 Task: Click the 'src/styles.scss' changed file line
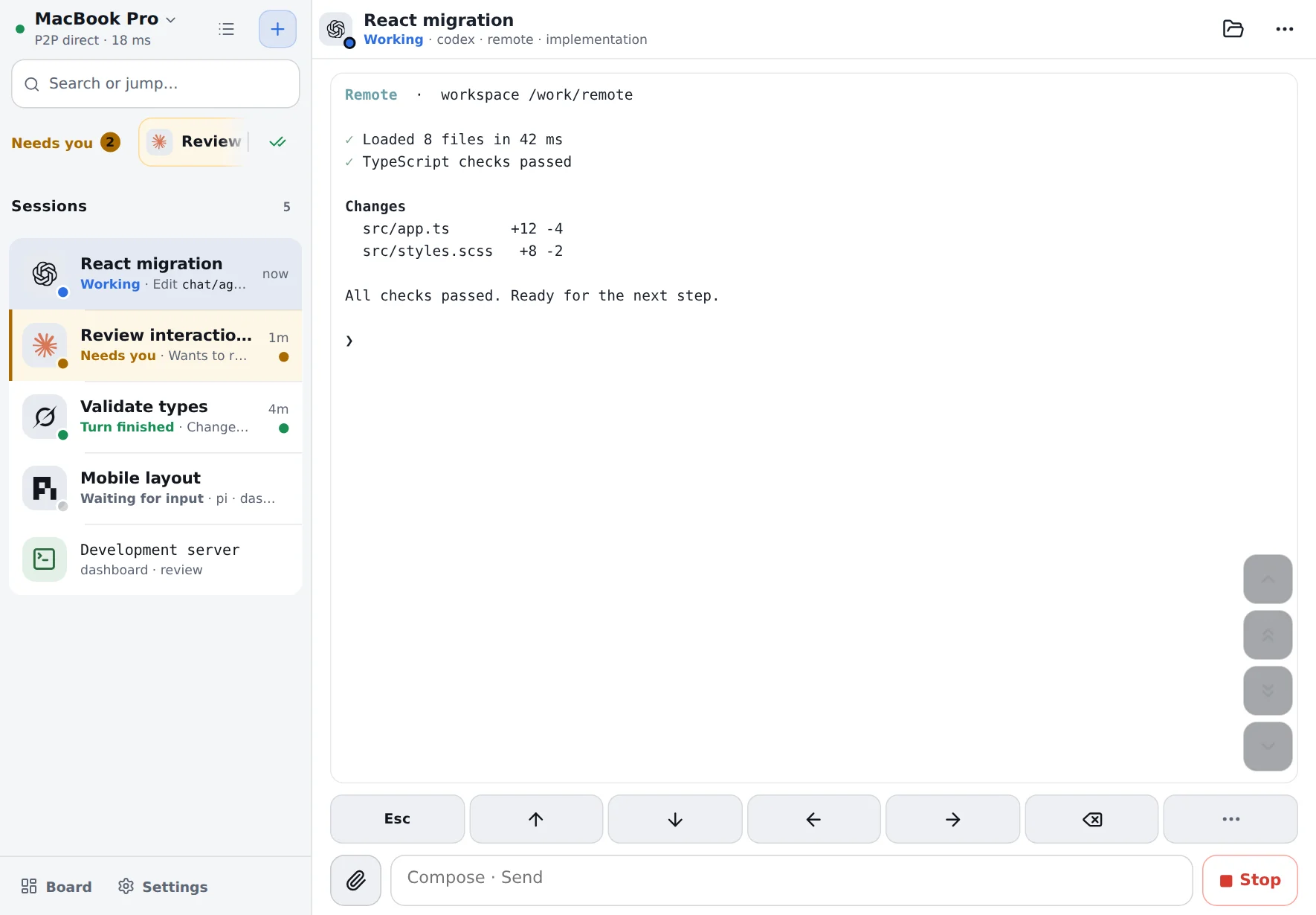pyautogui.click(x=462, y=251)
